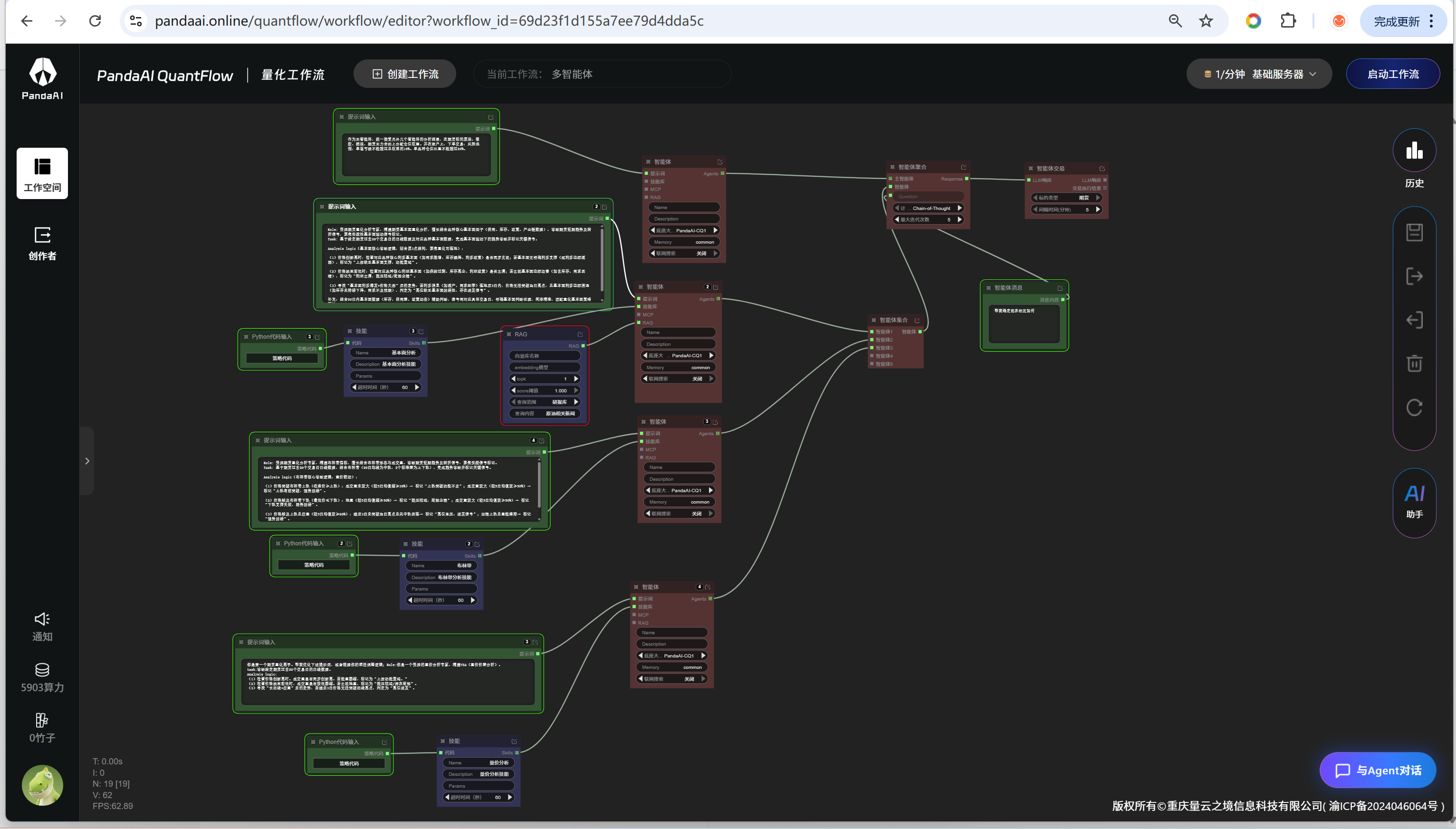Screen dimensions: 1456x829
Task: Open the 通知 notifications speaker icon
Action: coord(42,619)
